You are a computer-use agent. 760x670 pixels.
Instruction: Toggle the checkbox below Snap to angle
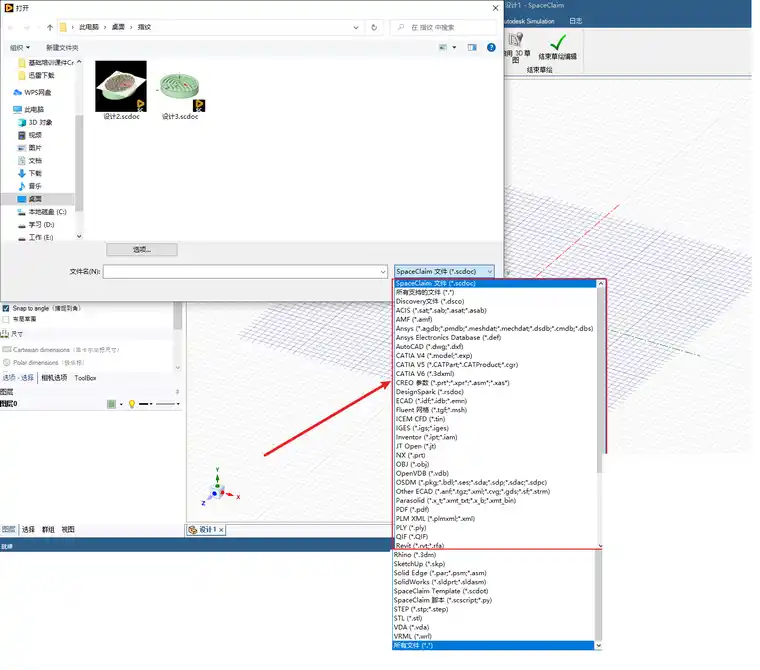(6, 319)
